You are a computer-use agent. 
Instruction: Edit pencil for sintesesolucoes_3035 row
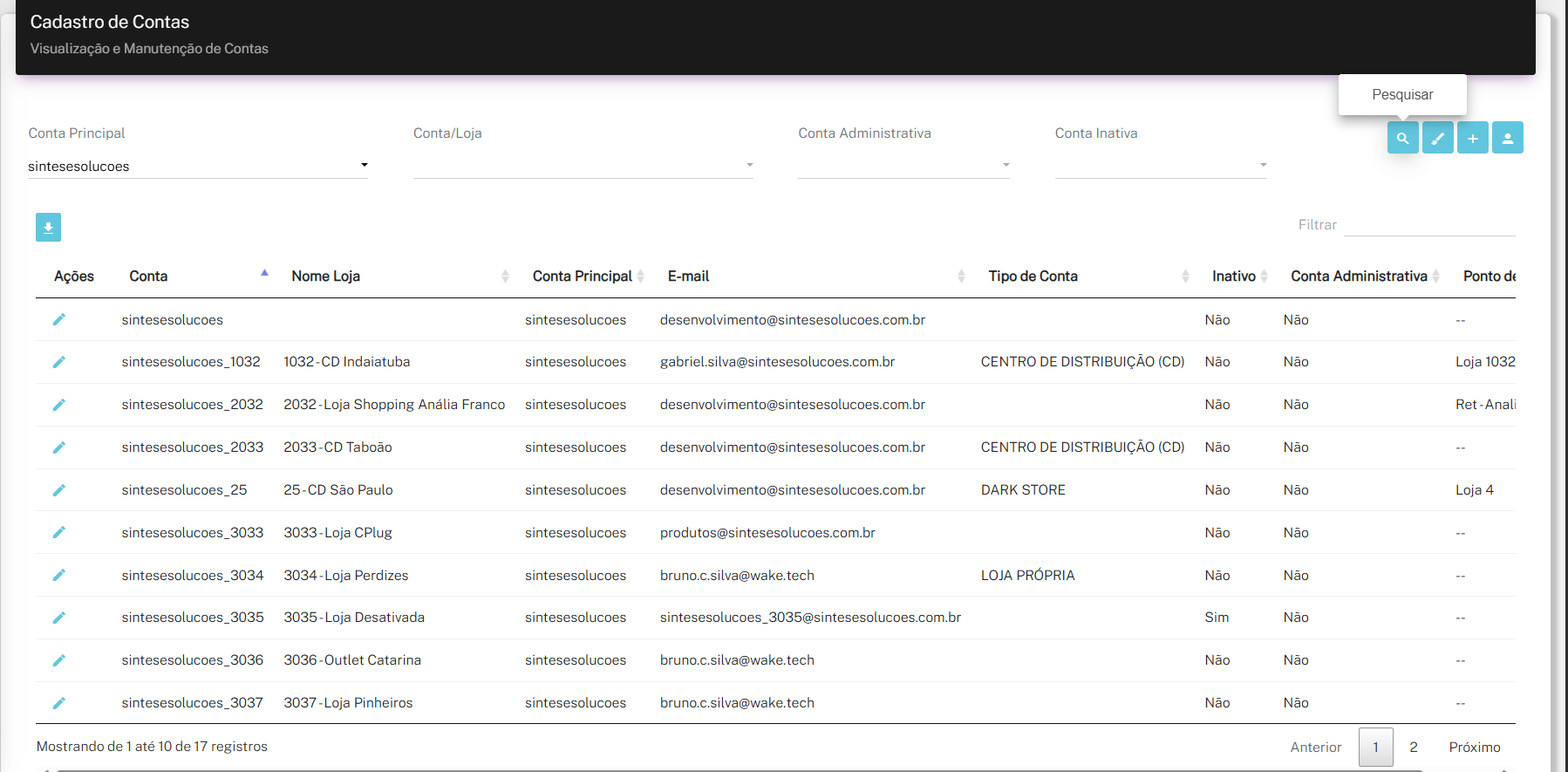click(x=58, y=618)
